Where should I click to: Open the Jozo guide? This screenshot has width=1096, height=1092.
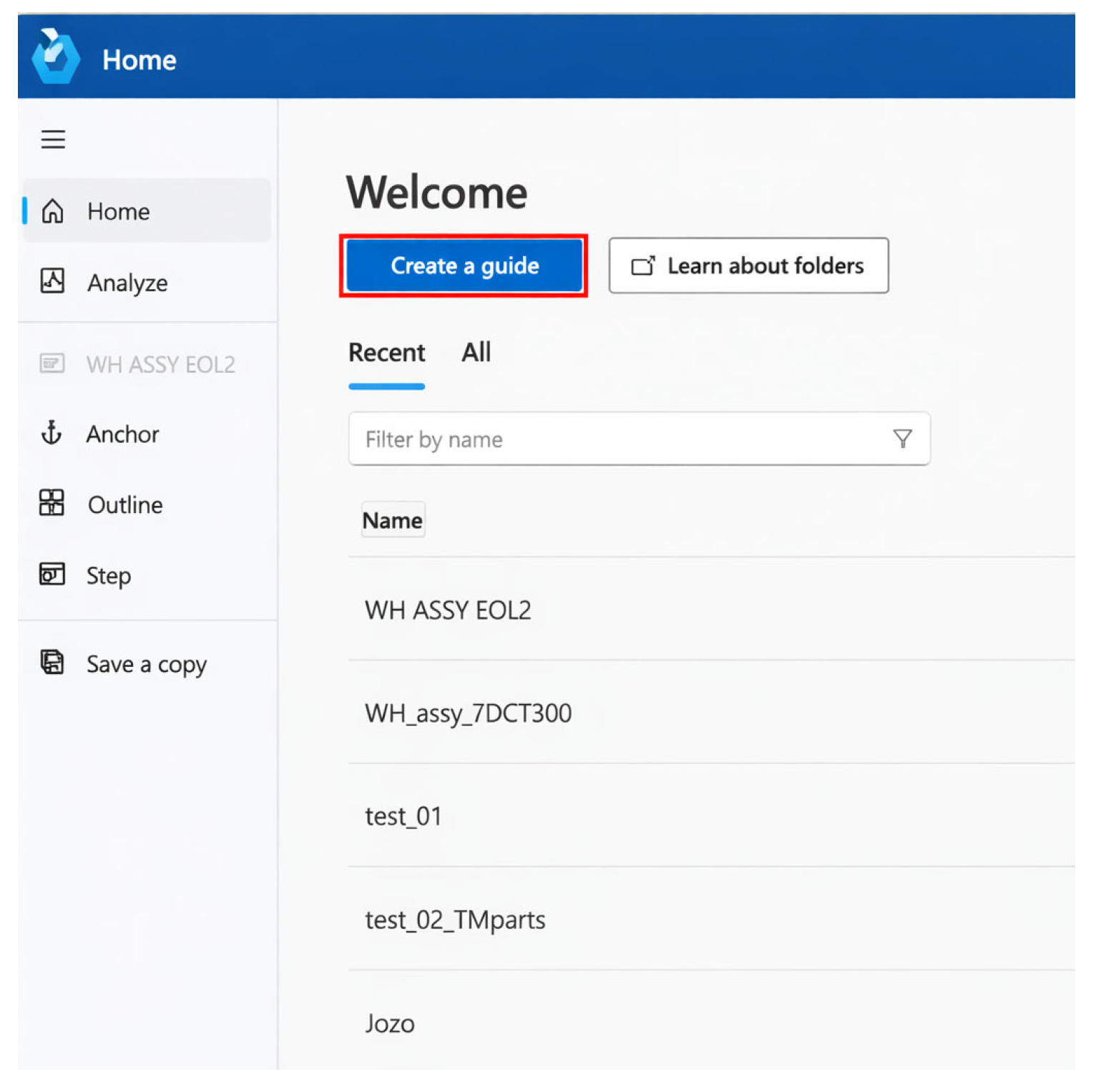[390, 1023]
